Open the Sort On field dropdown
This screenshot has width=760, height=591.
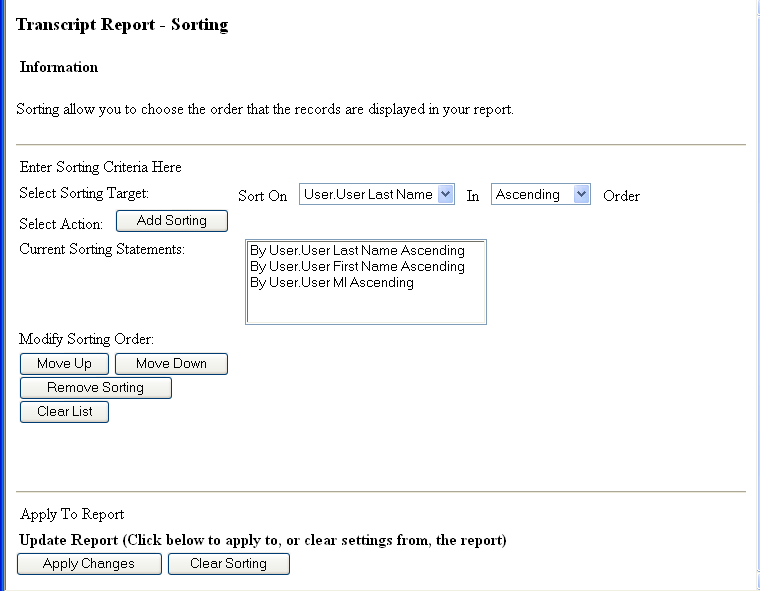coord(377,194)
